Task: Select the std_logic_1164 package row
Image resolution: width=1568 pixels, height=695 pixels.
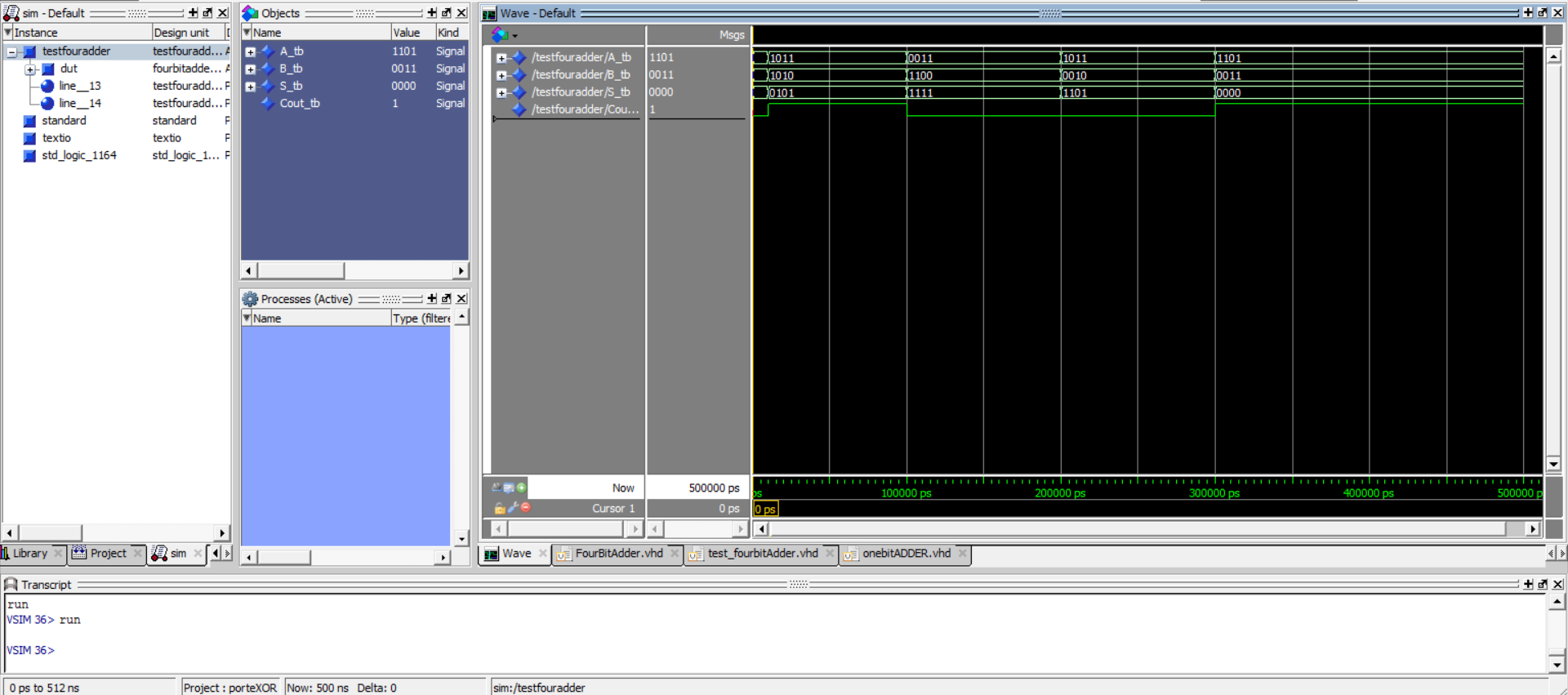Action: click(78, 155)
